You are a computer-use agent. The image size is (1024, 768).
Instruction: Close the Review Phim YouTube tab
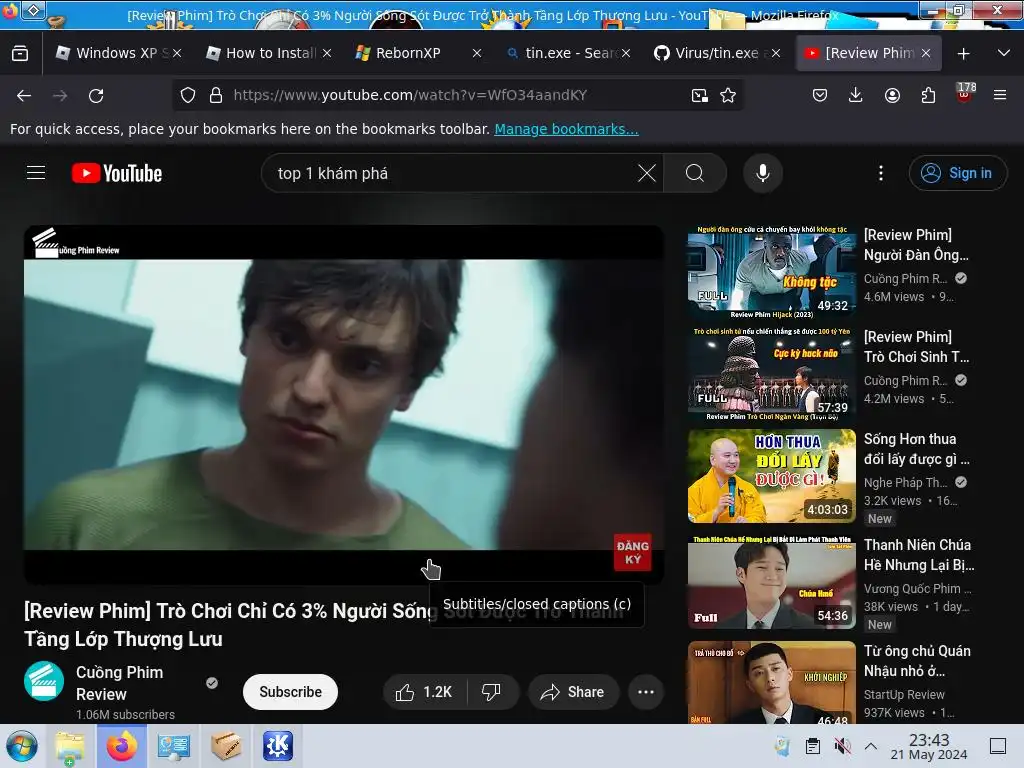[925, 54]
